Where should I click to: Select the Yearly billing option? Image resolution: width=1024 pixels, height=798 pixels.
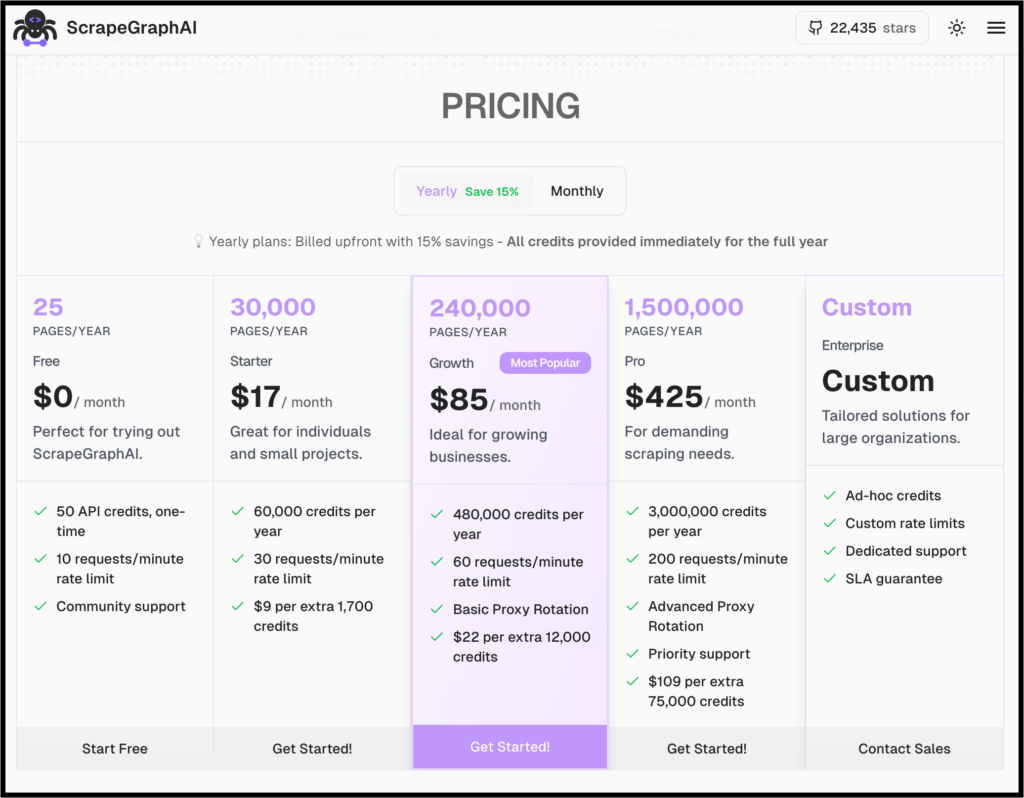click(x=435, y=190)
